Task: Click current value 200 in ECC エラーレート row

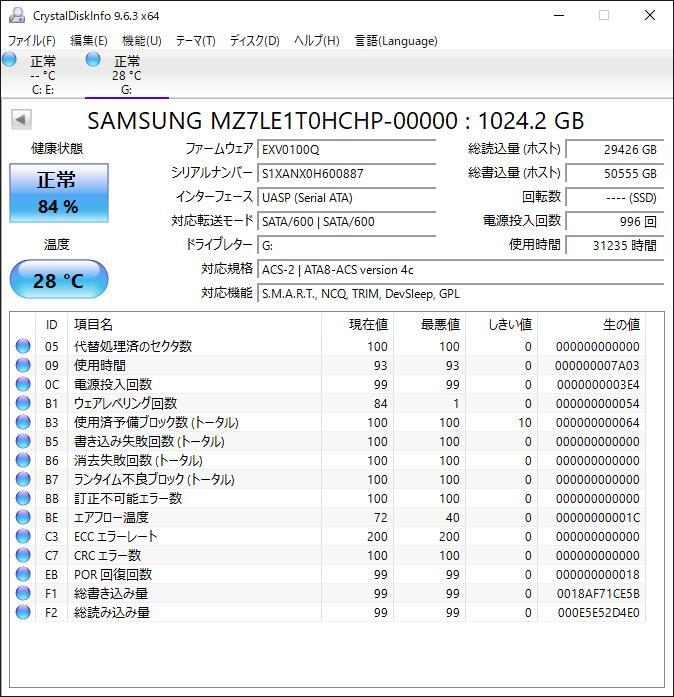Action: [x=377, y=537]
